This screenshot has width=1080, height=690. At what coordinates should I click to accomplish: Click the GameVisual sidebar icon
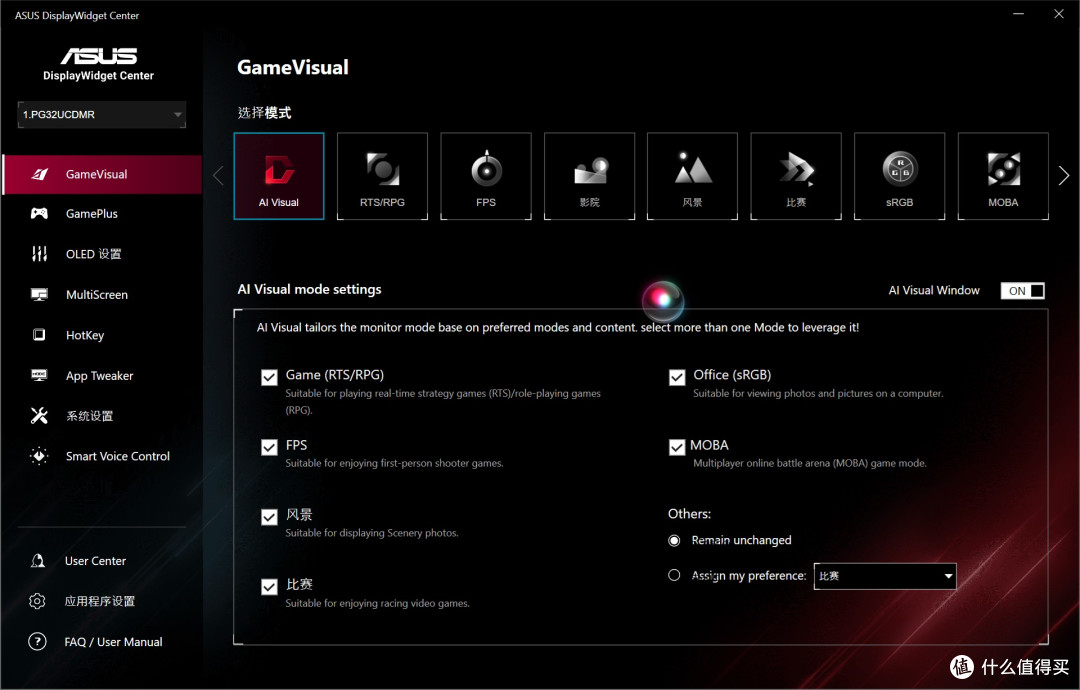40,174
